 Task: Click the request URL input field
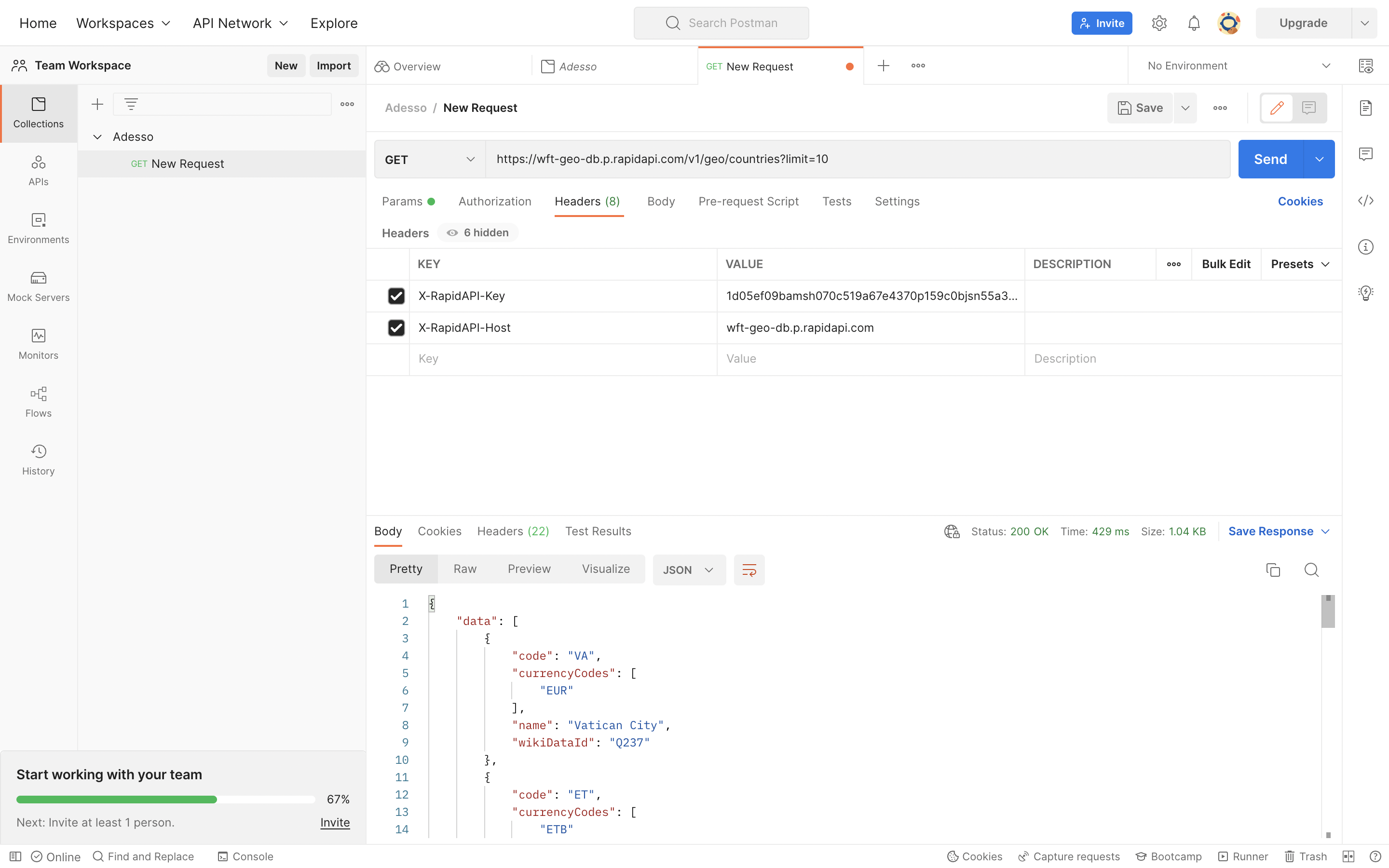(803, 159)
